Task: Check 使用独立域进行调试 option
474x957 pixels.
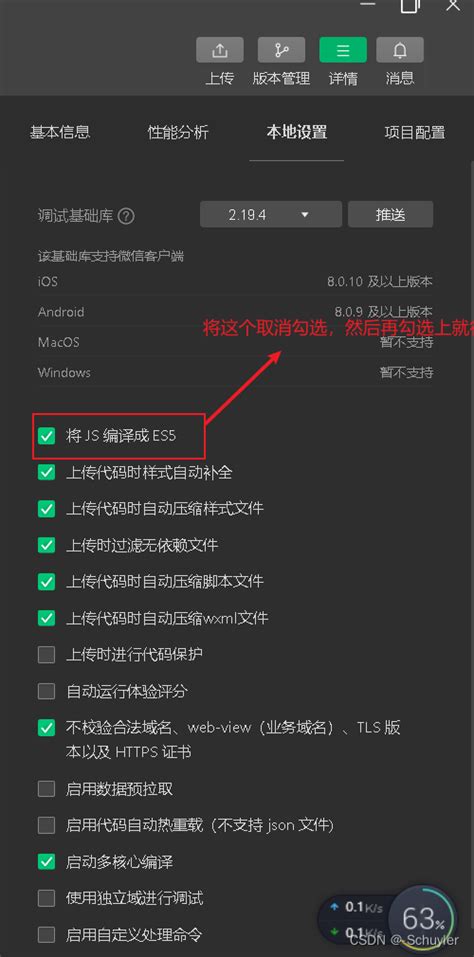Action: point(46,898)
